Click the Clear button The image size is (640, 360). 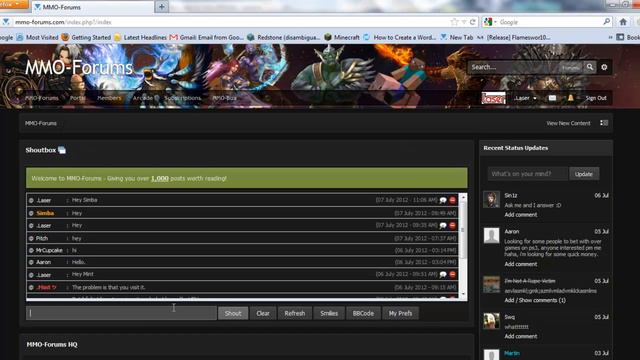coord(263,313)
